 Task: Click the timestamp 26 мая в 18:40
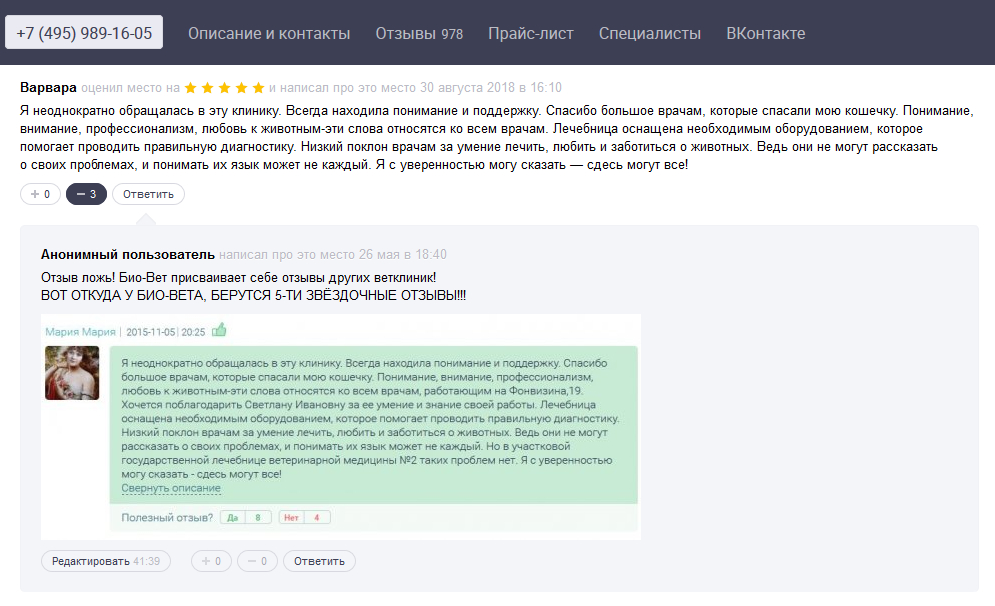402,254
